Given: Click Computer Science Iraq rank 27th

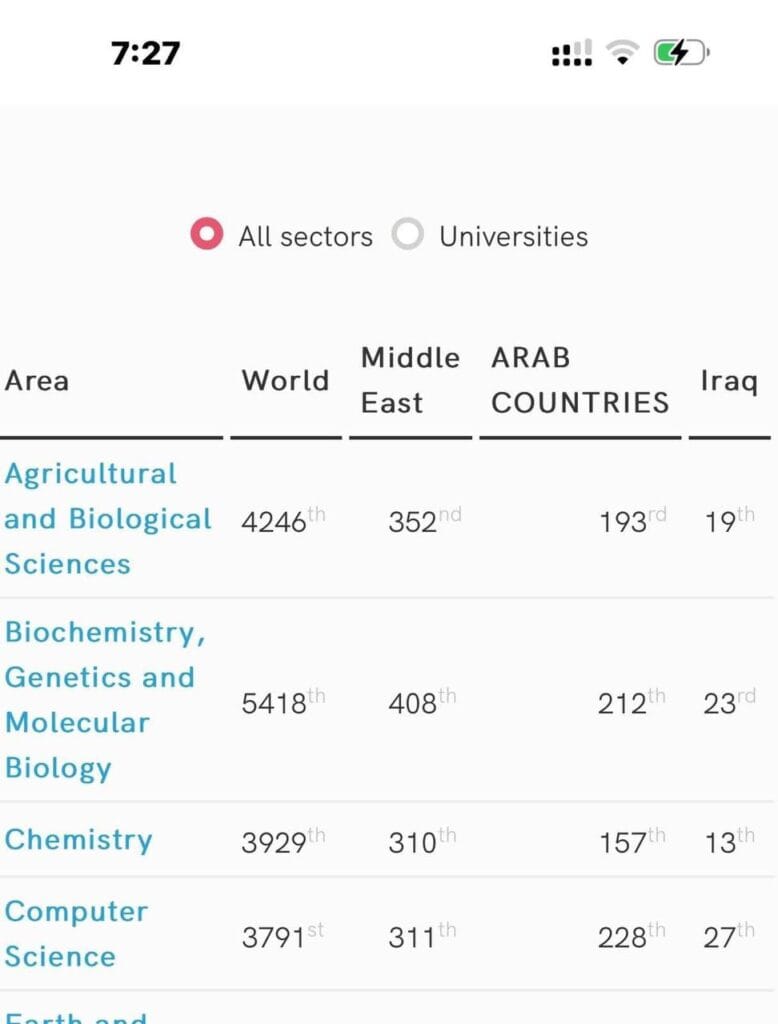Looking at the screenshot, I should coord(729,936).
